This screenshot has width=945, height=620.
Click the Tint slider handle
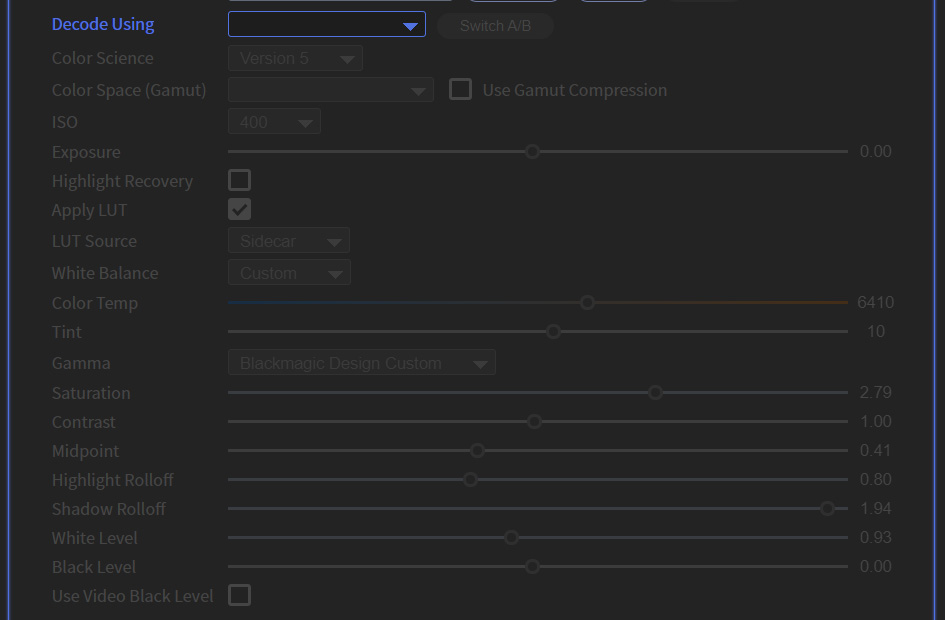pyautogui.click(x=553, y=331)
